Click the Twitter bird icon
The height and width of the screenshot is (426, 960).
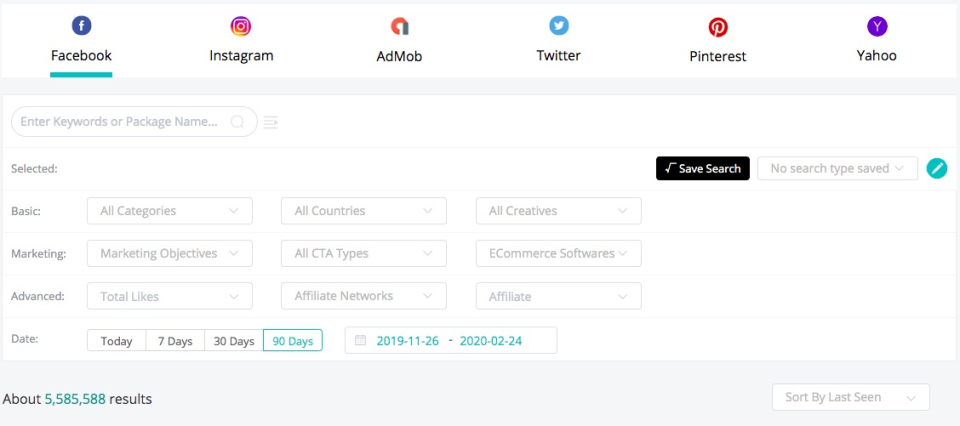point(558,26)
